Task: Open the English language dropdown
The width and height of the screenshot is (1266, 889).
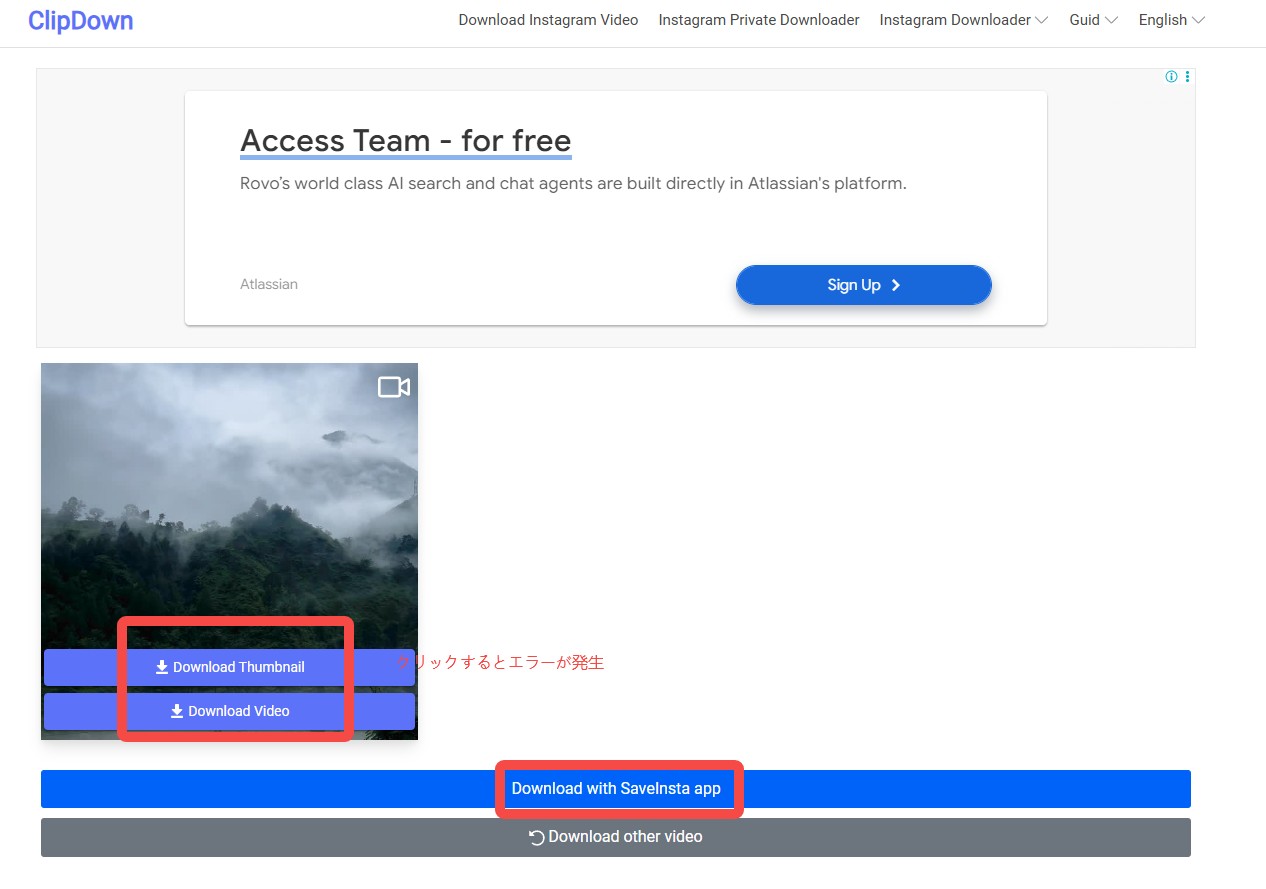Action: (1172, 20)
